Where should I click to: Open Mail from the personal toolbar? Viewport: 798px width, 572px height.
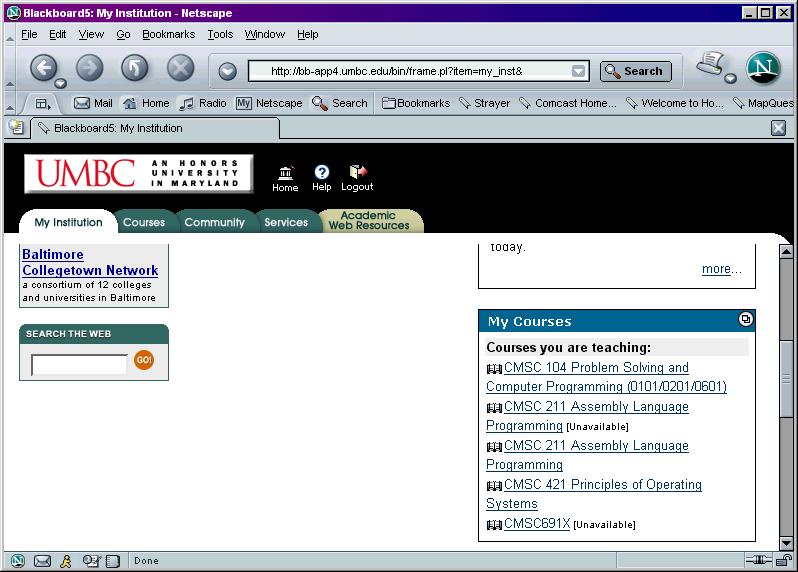93,103
